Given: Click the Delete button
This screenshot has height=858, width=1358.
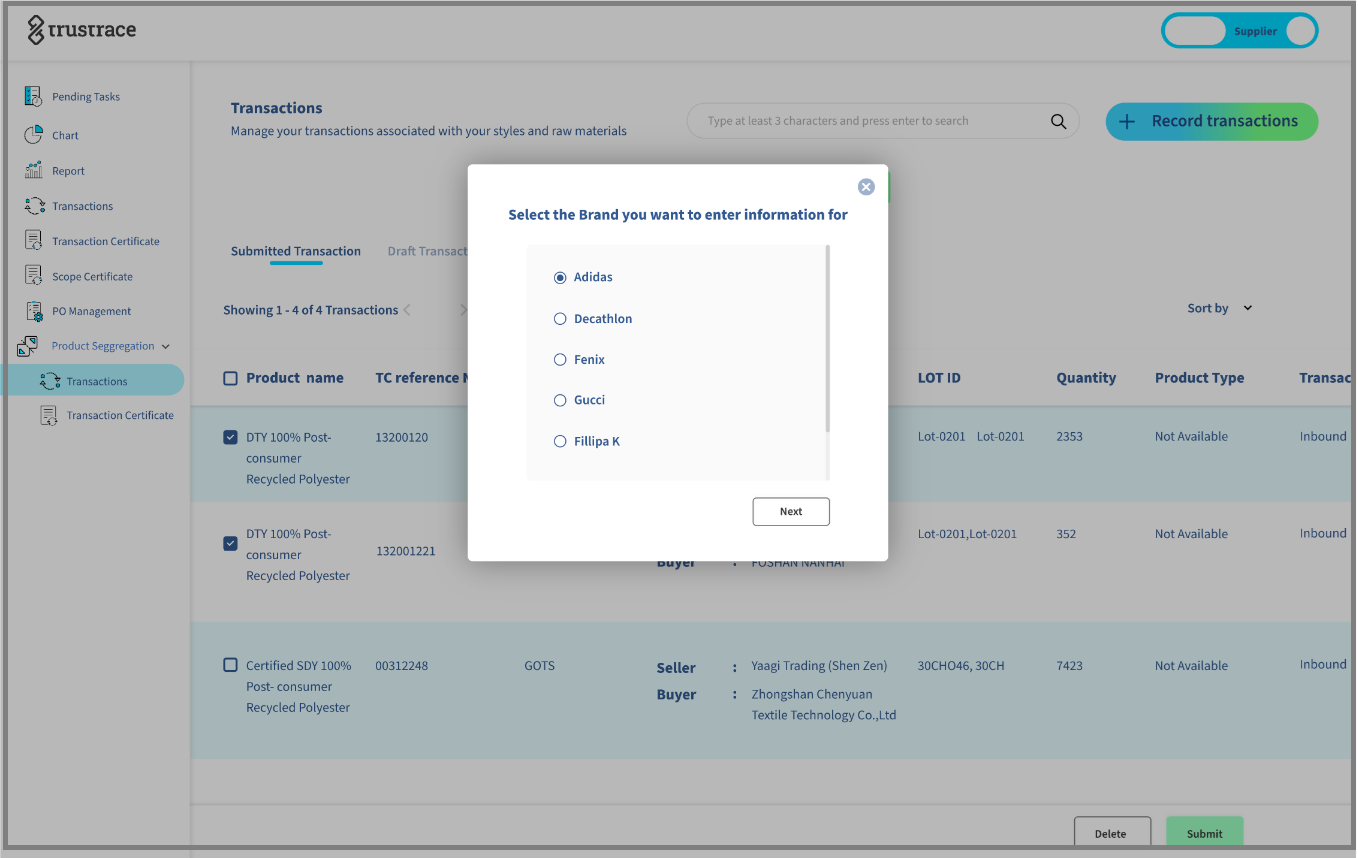Looking at the screenshot, I should pos(1110,833).
